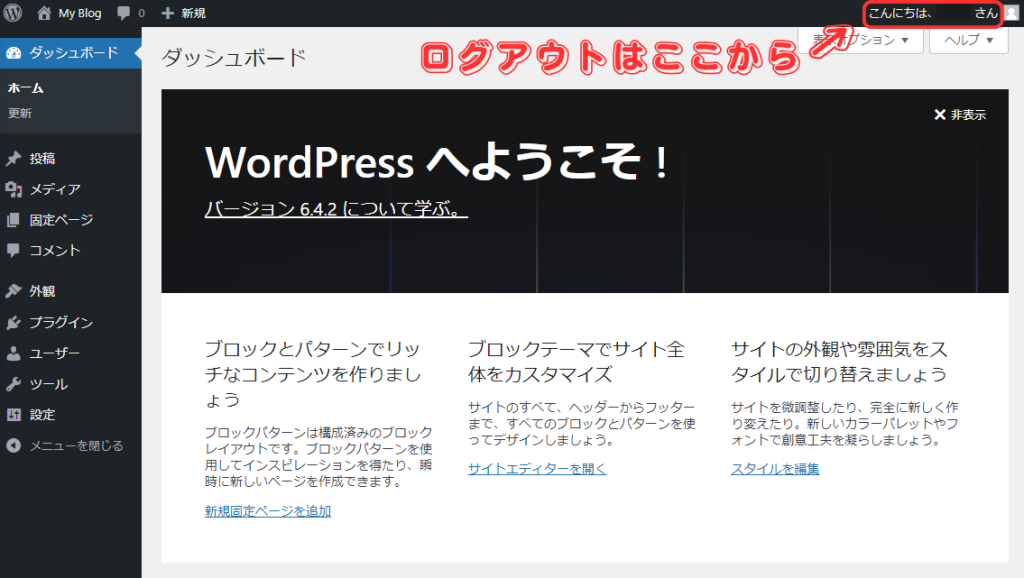Expand the ヘルプ dropdown tab

point(968,40)
